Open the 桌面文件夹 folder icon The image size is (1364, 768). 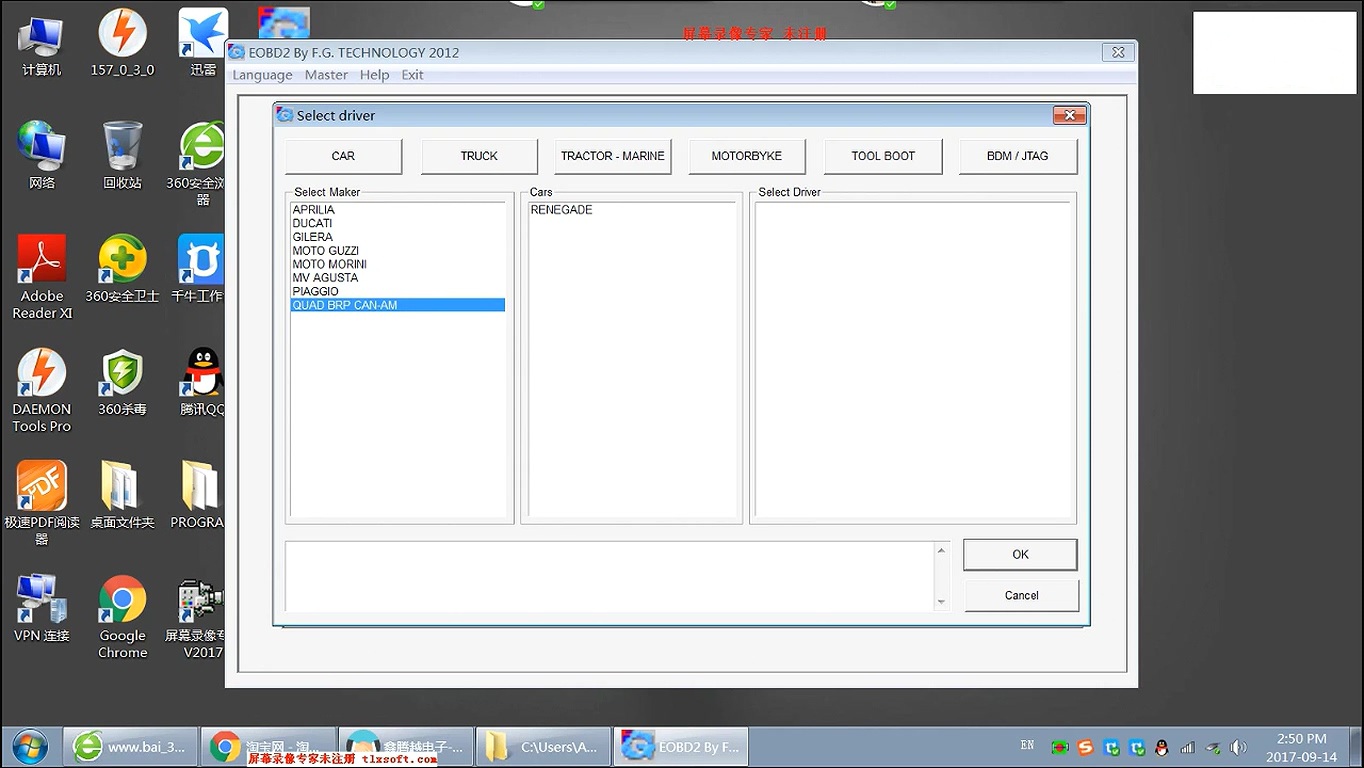122,495
